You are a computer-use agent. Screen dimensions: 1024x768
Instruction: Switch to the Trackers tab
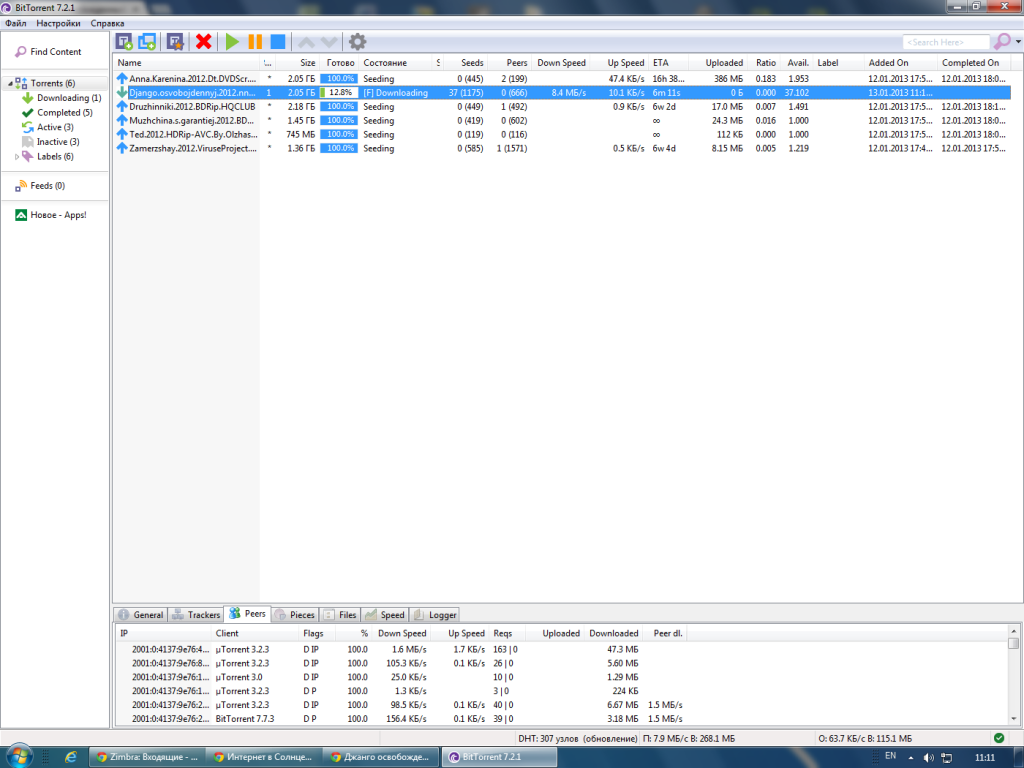pos(196,615)
